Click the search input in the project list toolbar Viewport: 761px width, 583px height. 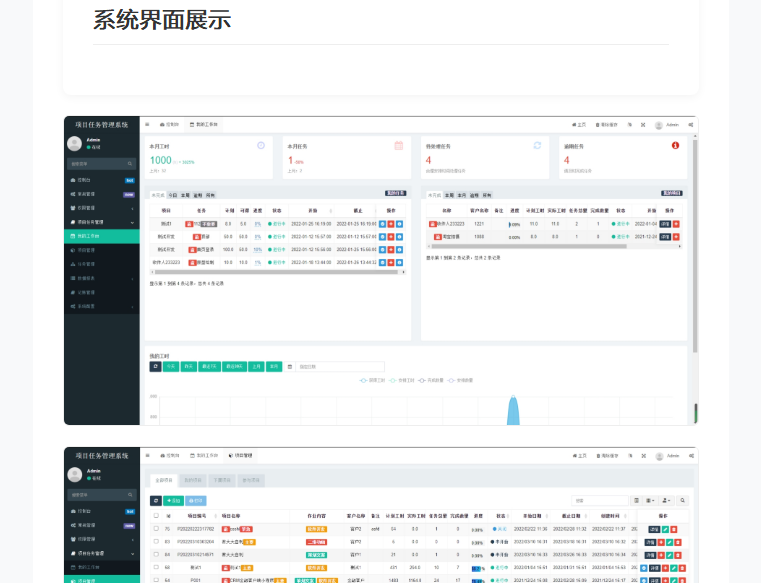click(x=600, y=500)
